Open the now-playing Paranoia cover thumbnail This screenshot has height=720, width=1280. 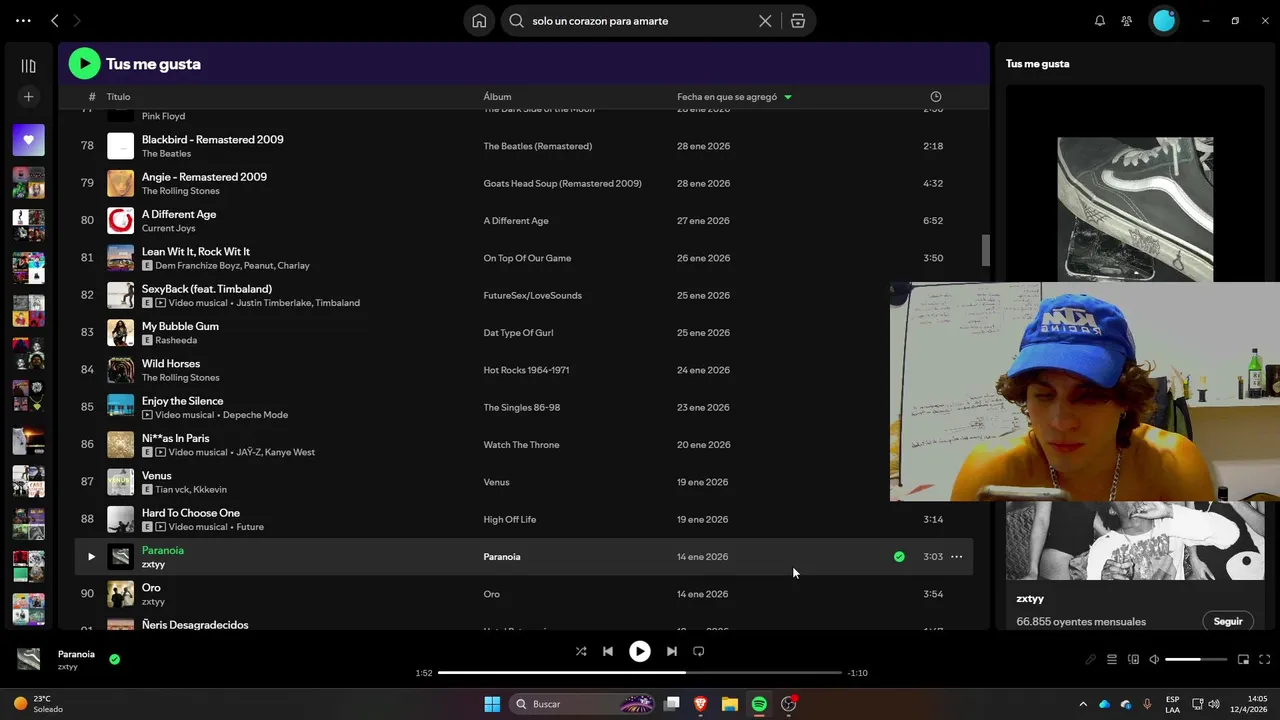(29, 659)
